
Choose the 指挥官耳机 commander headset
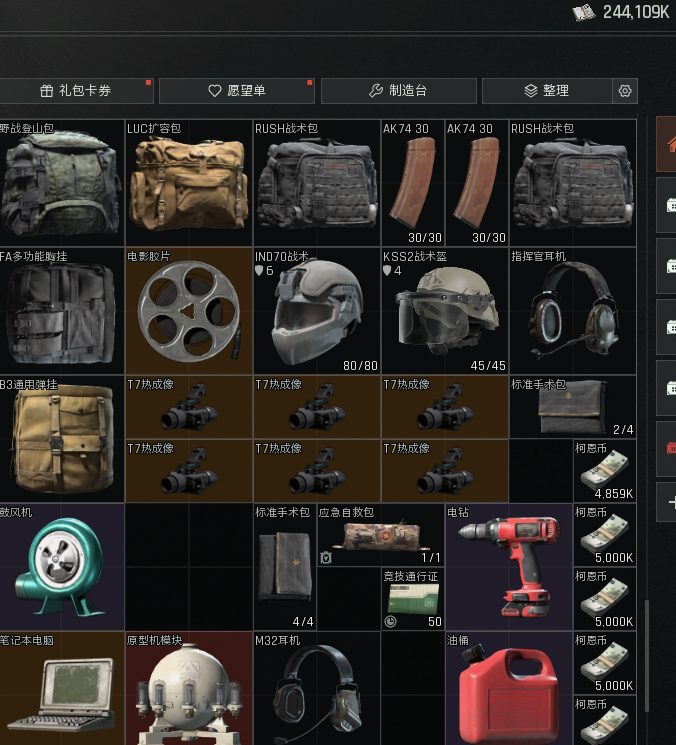coord(572,311)
